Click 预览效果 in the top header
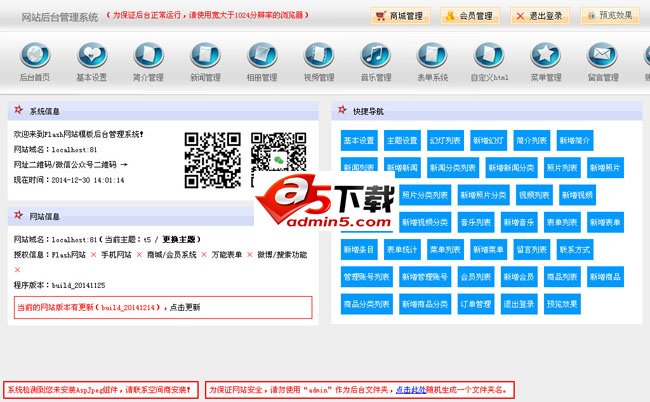This screenshot has width=650, height=402. (x=610, y=16)
